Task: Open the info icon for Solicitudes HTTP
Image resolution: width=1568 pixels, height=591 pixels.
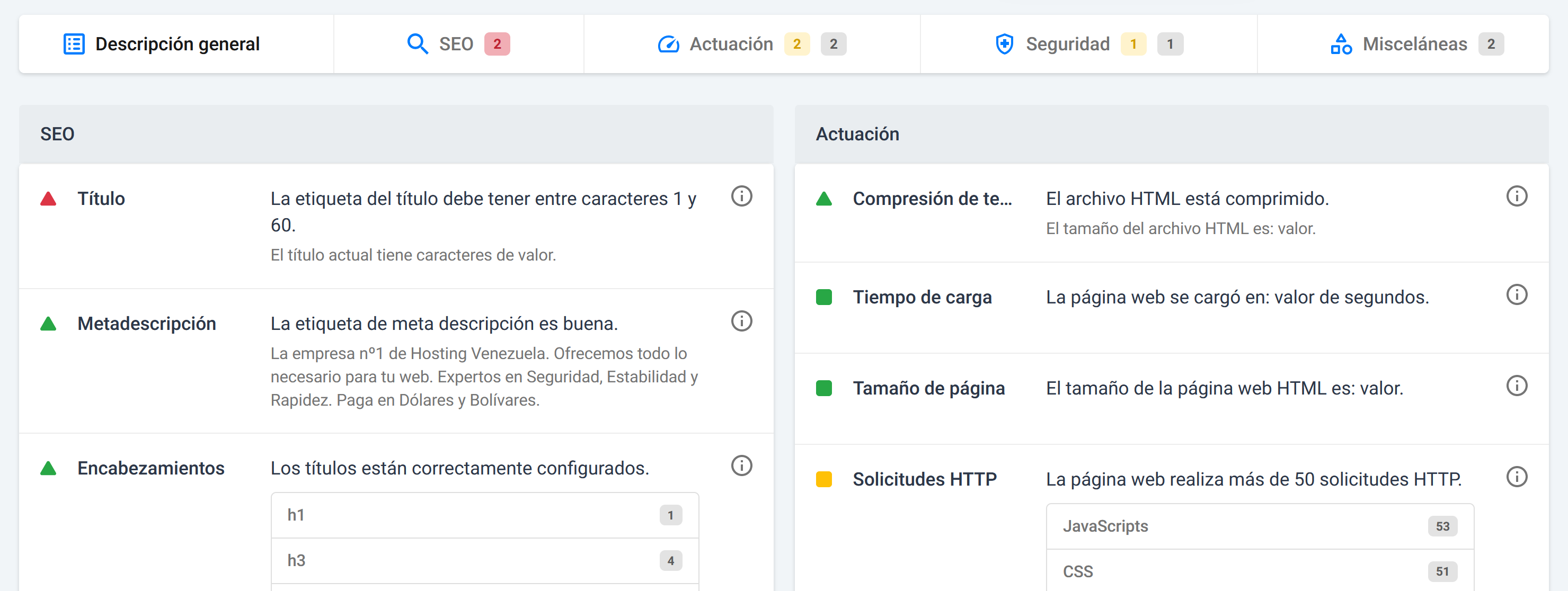Action: (1518, 477)
